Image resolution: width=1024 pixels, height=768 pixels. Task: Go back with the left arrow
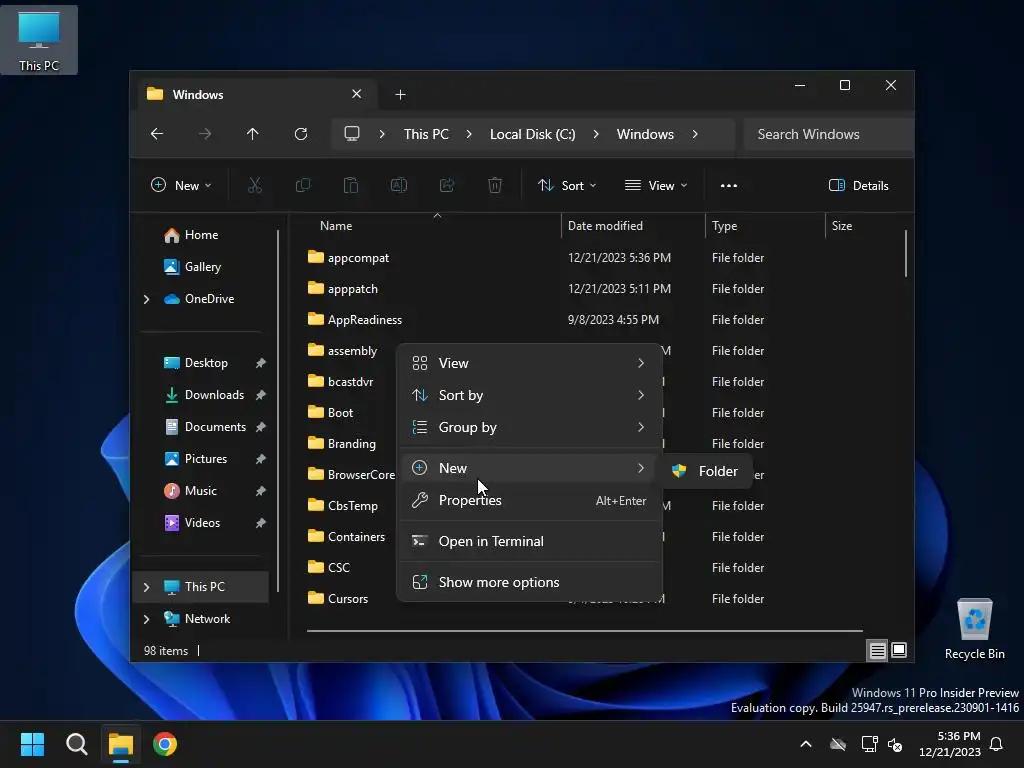click(x=157, y=134)
